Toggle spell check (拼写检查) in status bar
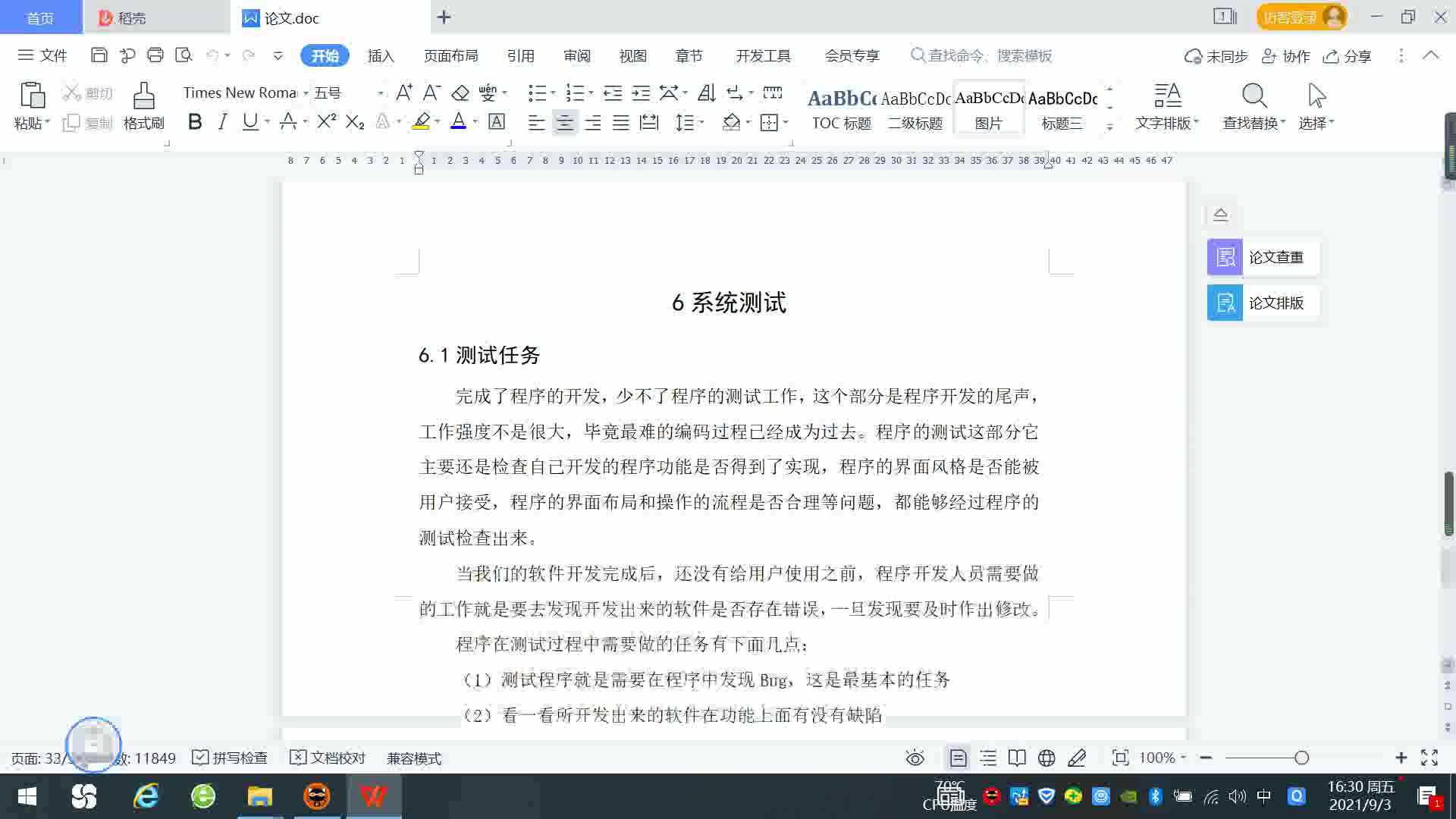 pos(231,758)
